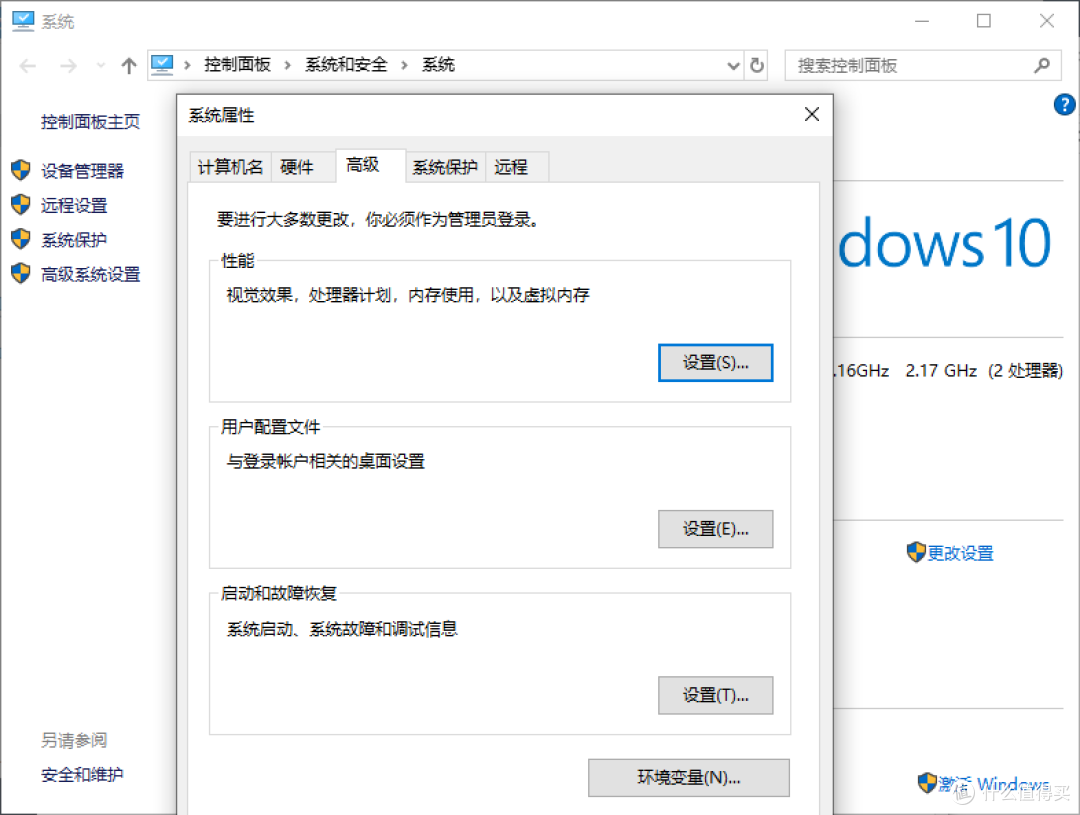The width and height of the screenshot is (1080, 815).
Task: Click the 系统 window title icon
Action: pyautogui.click(x=23, y=21)
